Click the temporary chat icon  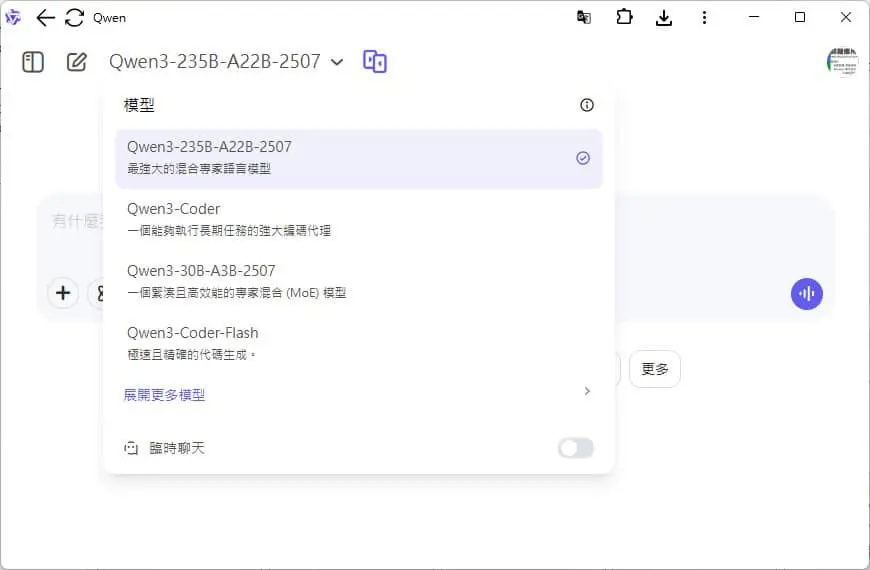click(x=131, y=448)
